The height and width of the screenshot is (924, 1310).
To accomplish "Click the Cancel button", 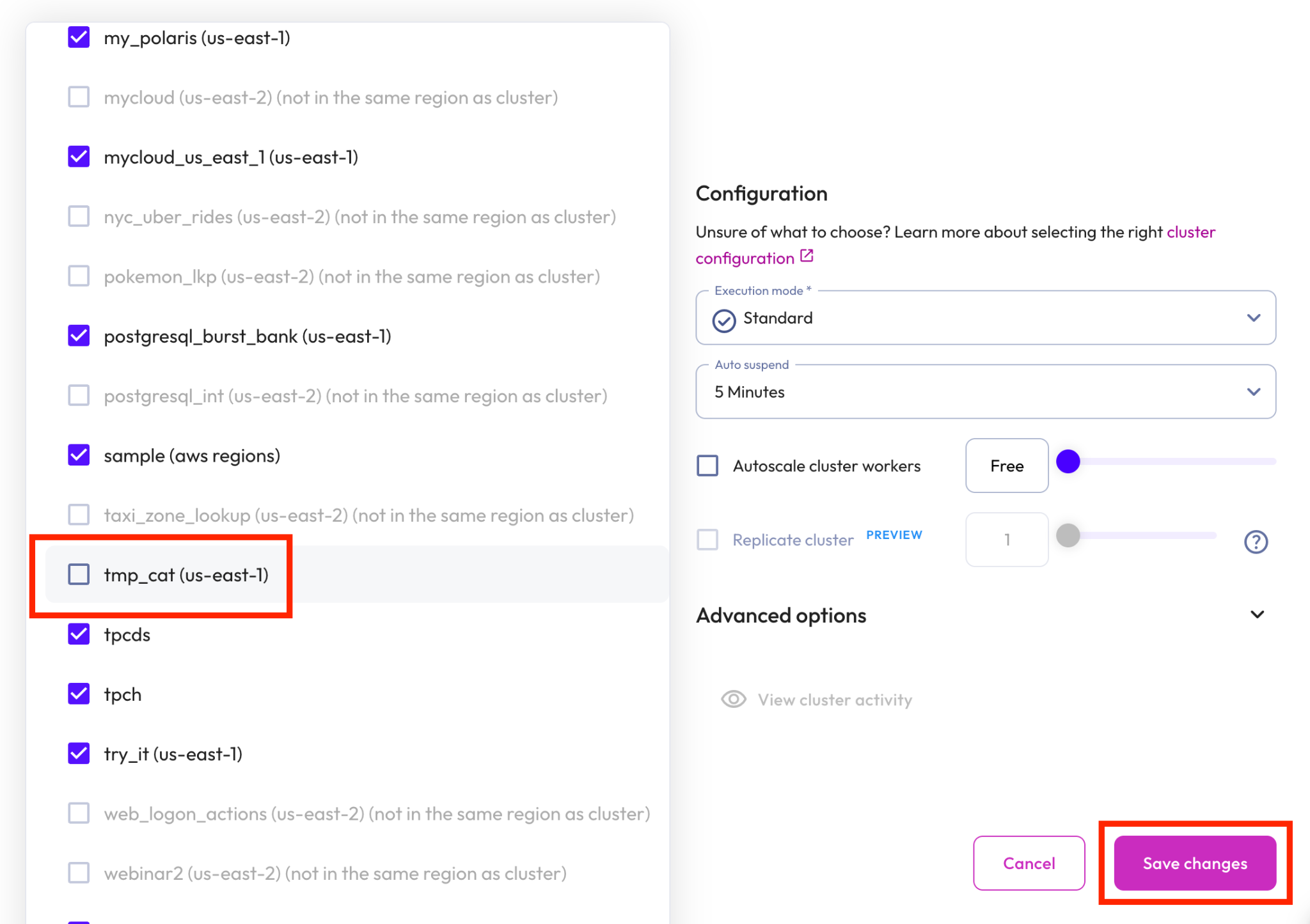I will (x=1029, y=863).
